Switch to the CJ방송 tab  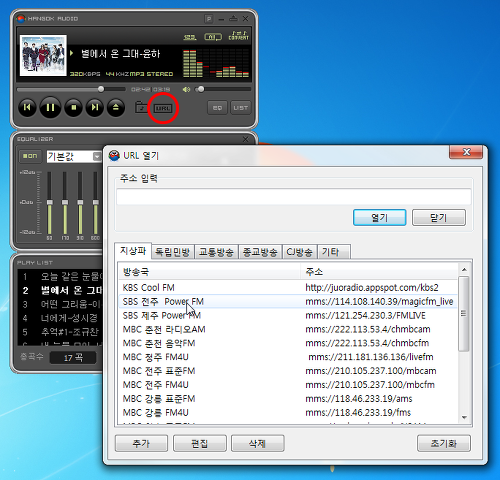(299, 252)
